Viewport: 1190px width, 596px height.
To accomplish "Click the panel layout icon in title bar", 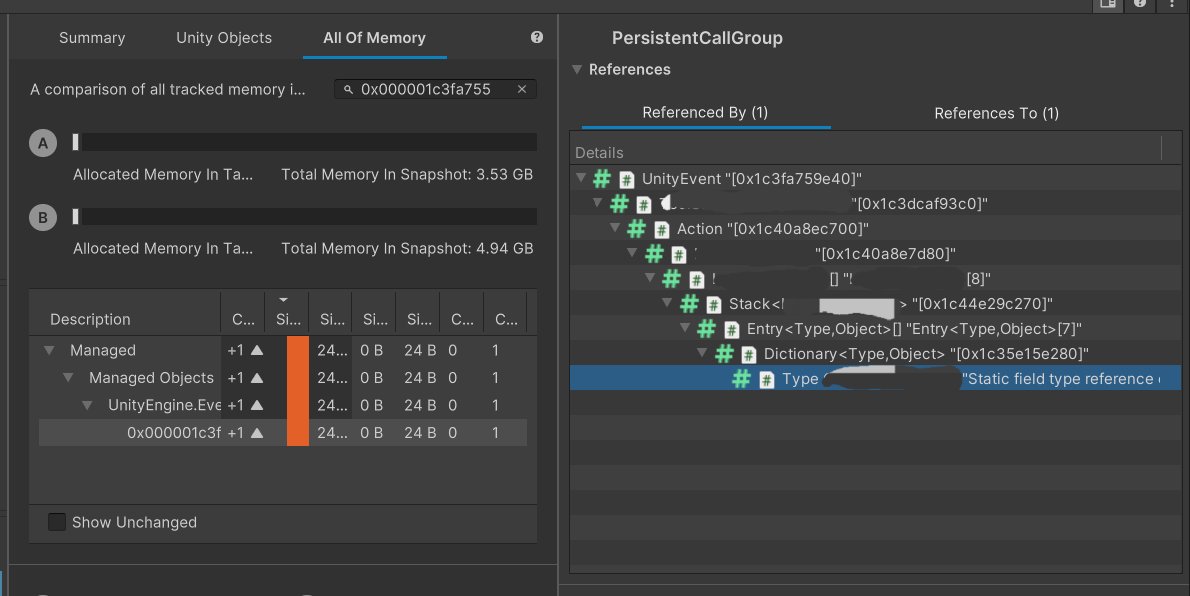I will (1107, 6).
